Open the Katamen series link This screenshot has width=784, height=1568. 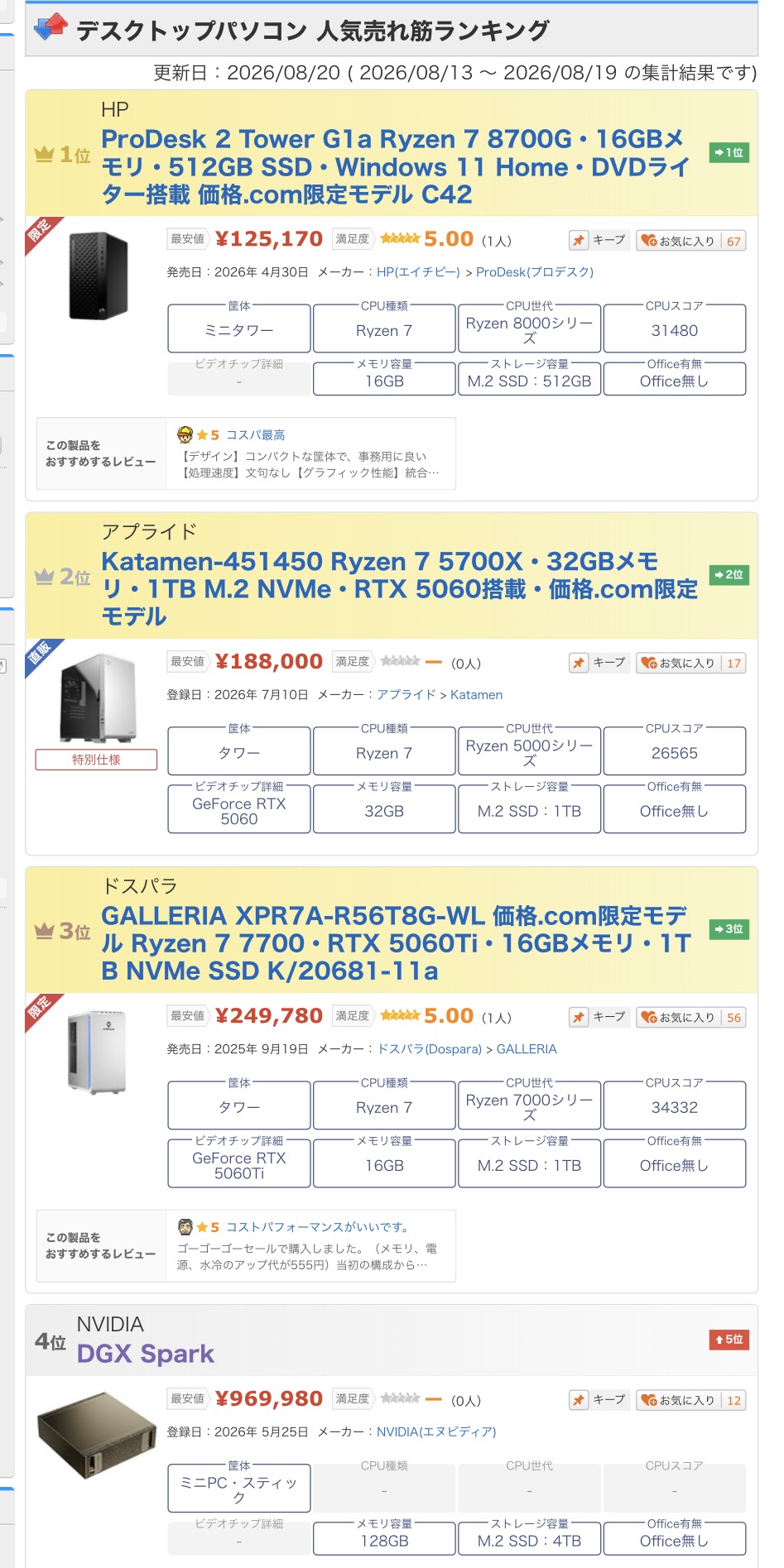click(x=476, y=694)
